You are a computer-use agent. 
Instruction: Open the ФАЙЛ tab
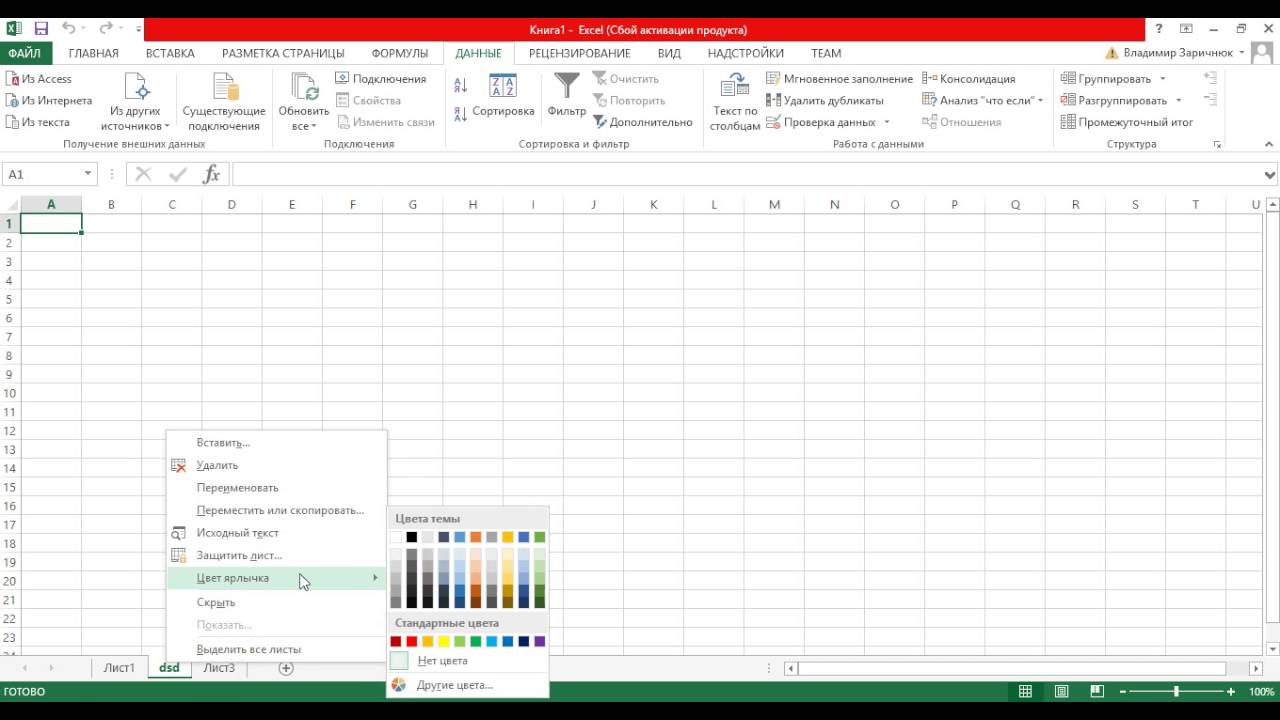(24, 53)
